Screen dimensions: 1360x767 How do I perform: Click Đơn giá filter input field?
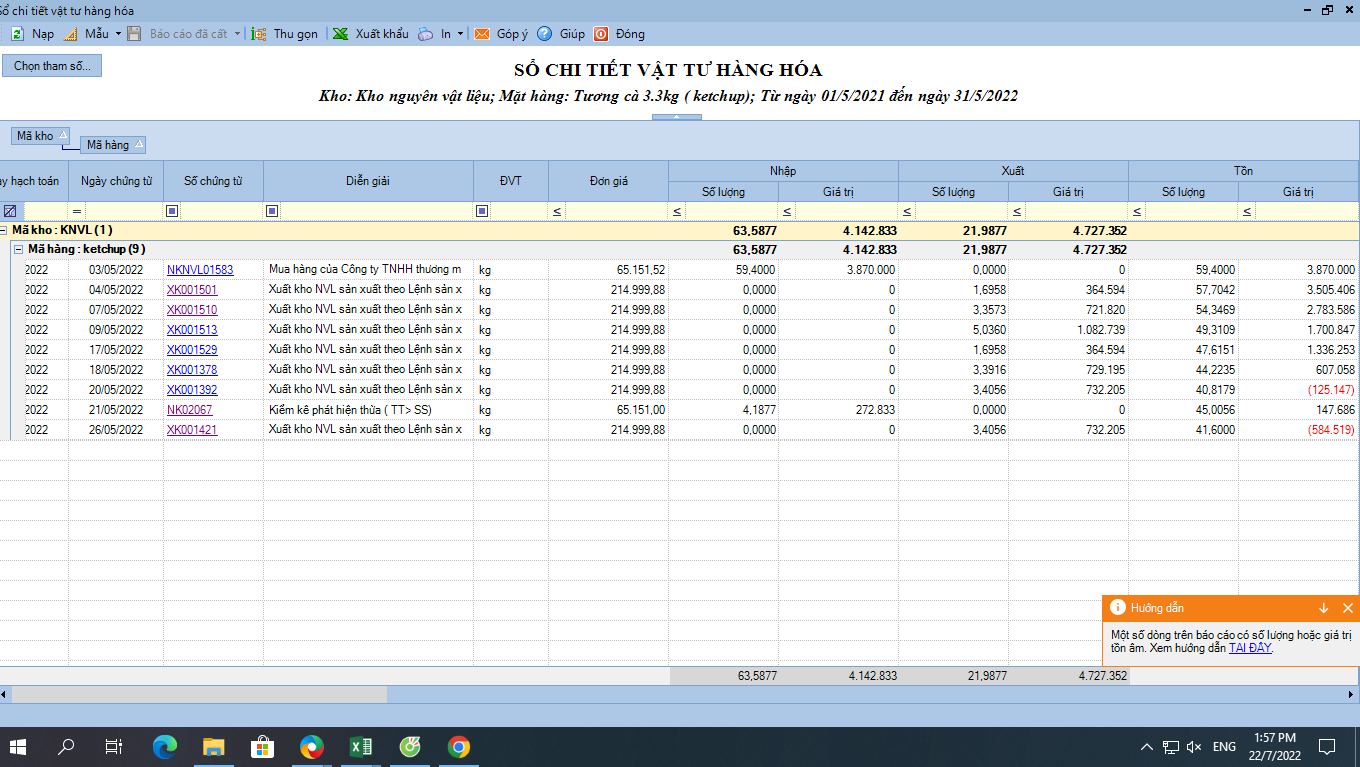[616, 211]
